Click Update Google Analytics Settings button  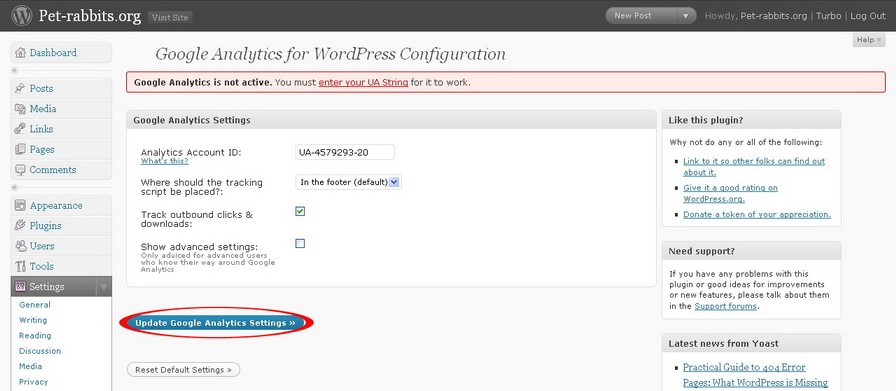(215, 323)
